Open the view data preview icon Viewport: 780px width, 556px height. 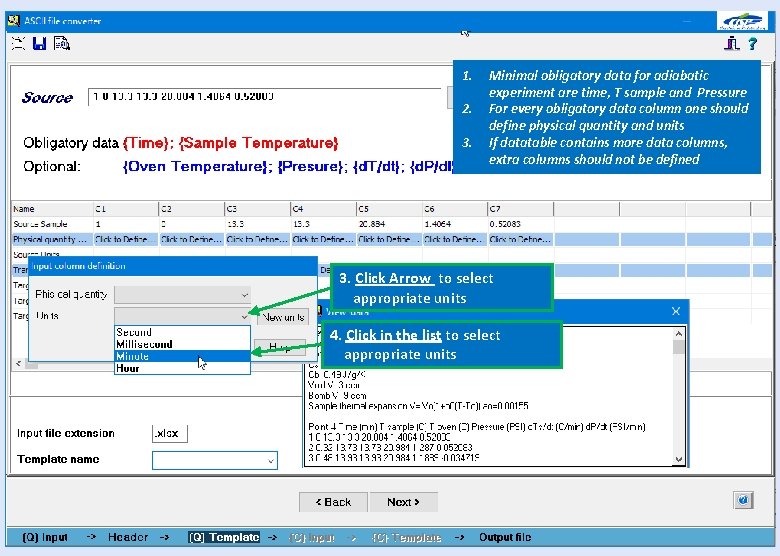tap(62, 44)
